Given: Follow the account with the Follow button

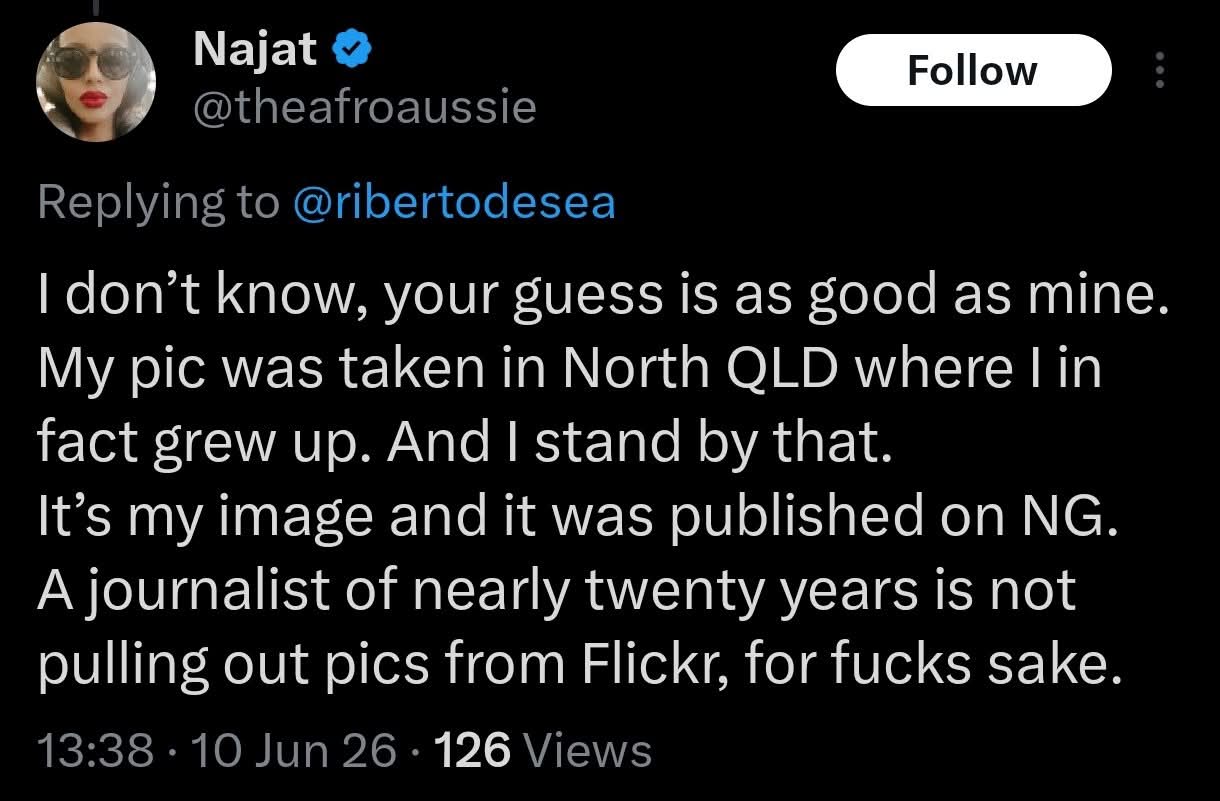Looking at the screenshot, I should pos(973,70).
